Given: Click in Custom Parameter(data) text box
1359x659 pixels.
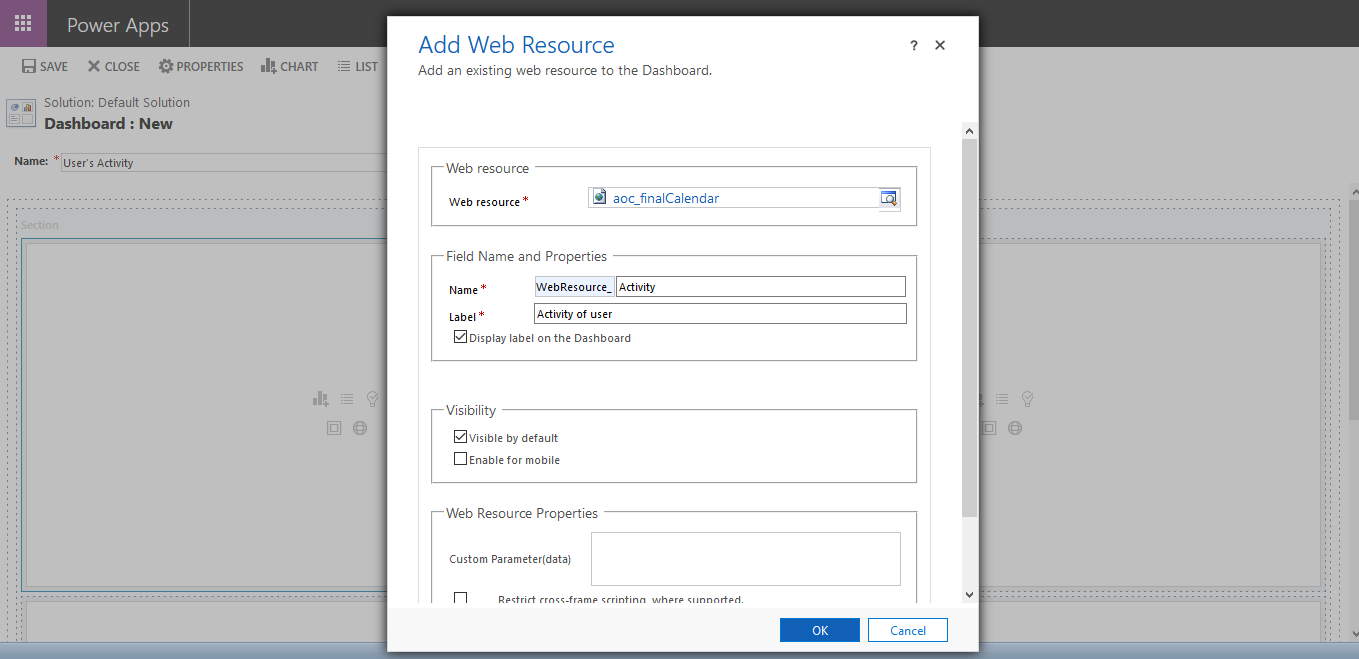Looking at the screenshot, I should click(746, 558).
